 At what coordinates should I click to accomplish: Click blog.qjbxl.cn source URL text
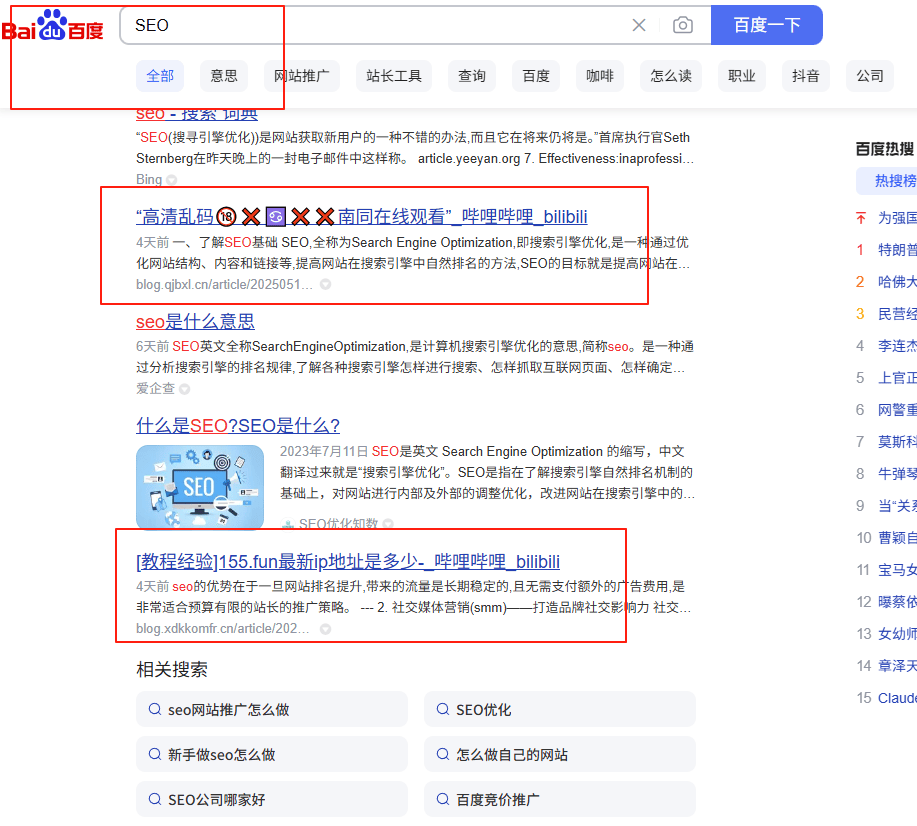[x=225, y=284]
